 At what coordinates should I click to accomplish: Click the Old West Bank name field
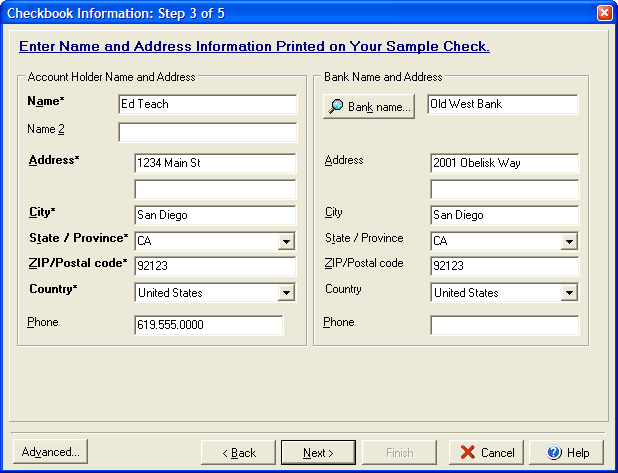point(502,104)
